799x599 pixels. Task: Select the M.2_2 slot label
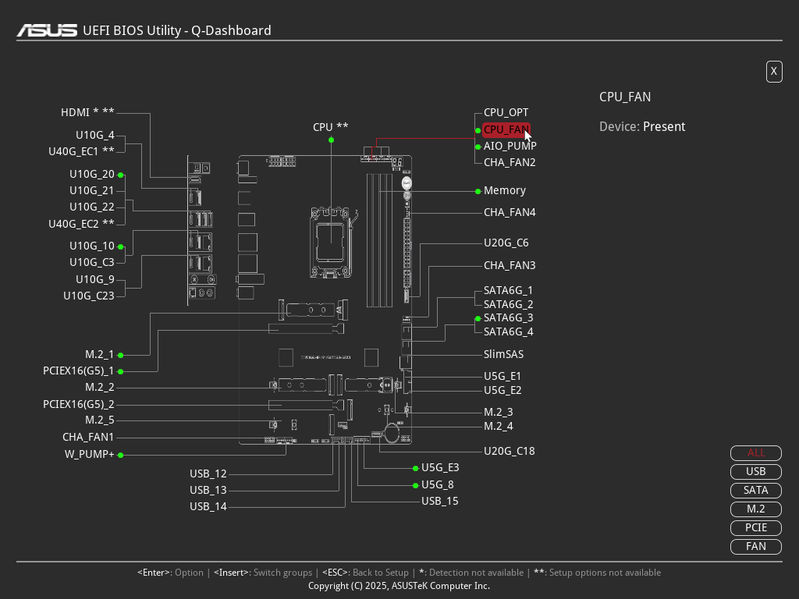pyautogui.click(x=99, y=388)
